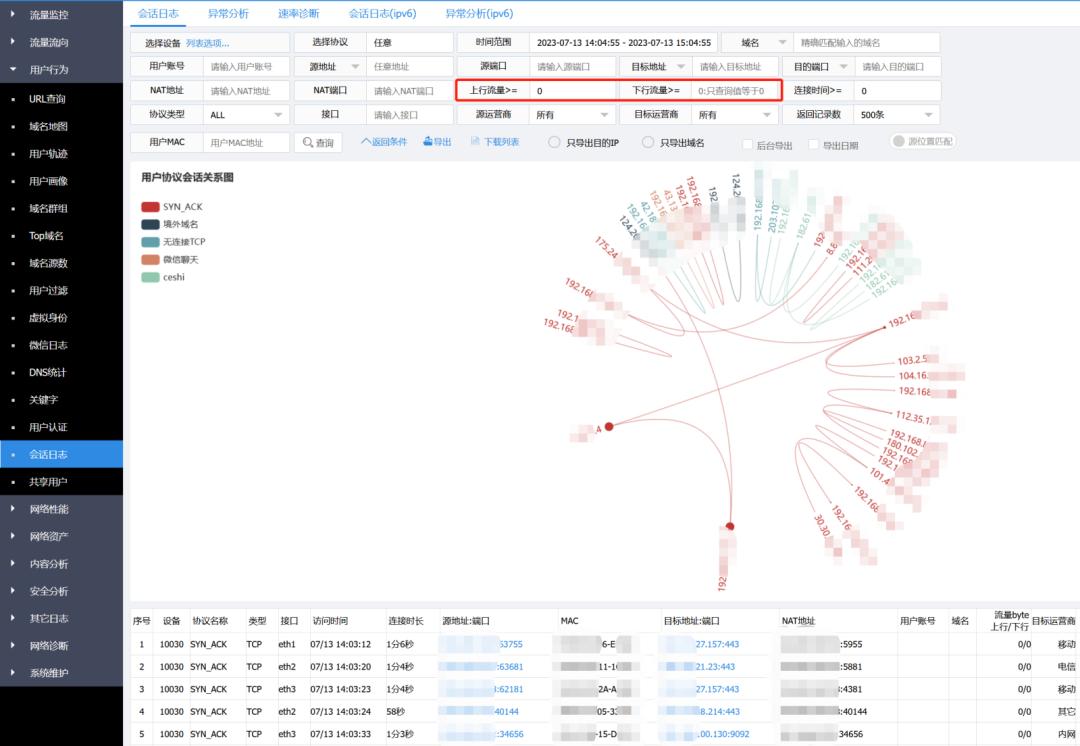Click the red SYN_ACK legend swatch
Screen dimensions: 1080x746
click(x=150, y=206)
